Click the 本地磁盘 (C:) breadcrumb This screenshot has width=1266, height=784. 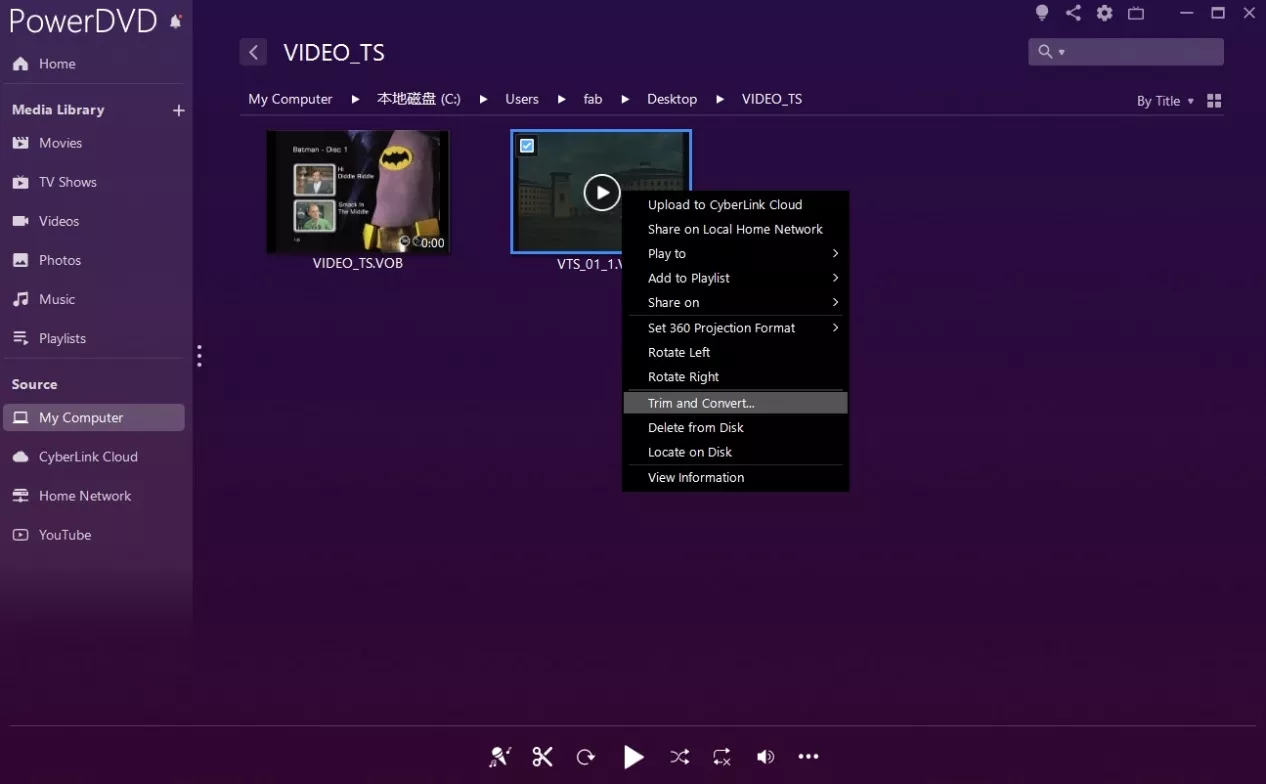tap(419, 99)
